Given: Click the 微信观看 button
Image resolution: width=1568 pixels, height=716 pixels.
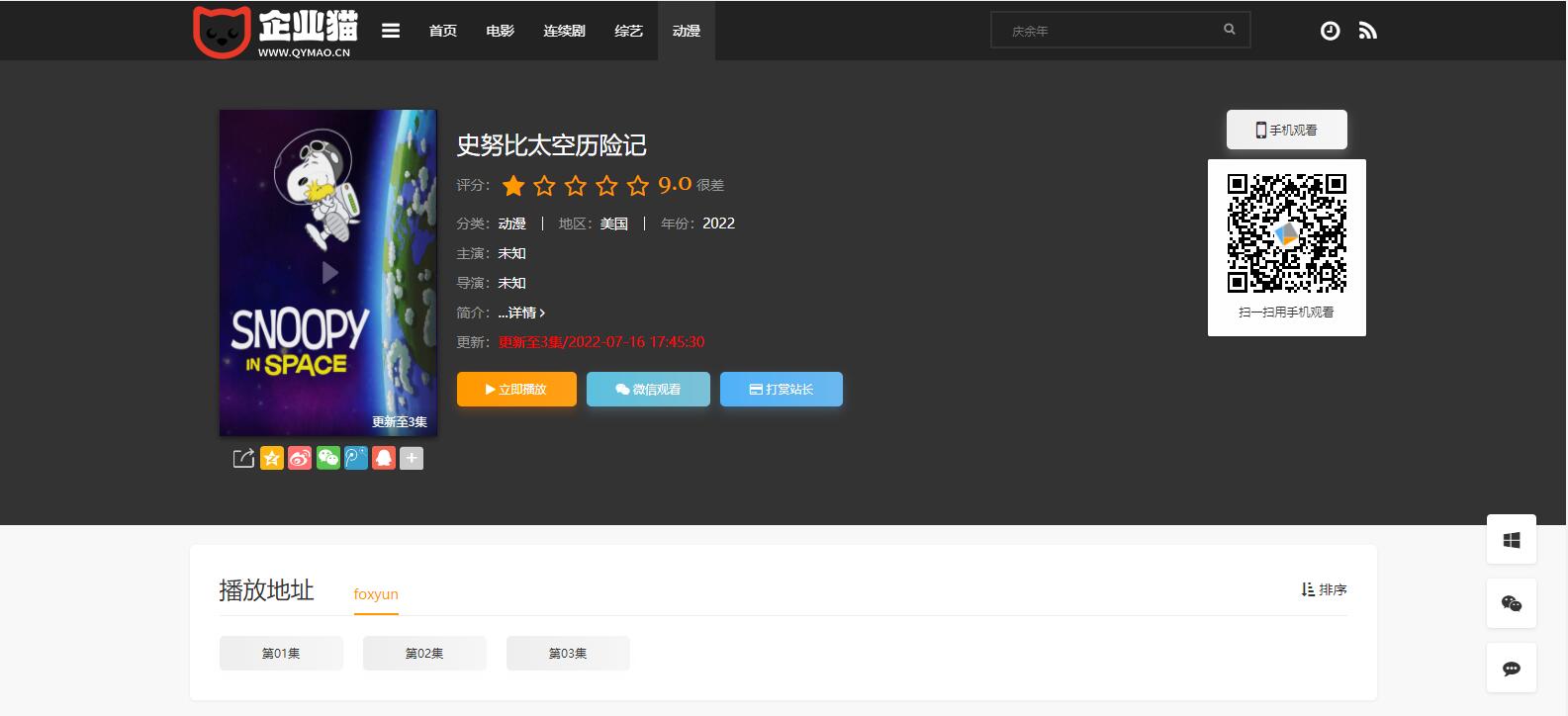Looking at the screenshot, I should click(x=648, y=390).
